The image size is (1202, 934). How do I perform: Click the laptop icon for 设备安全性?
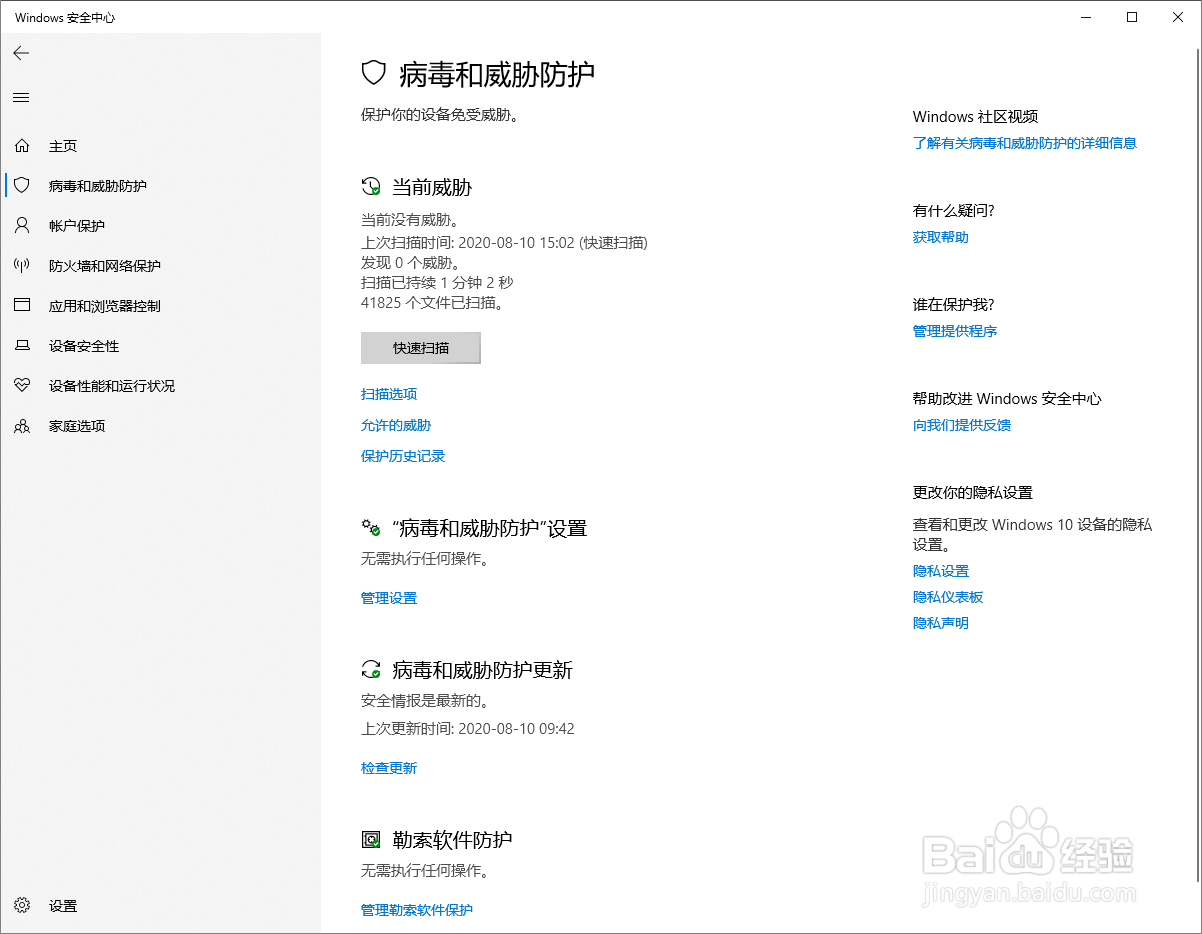point(22,346)
